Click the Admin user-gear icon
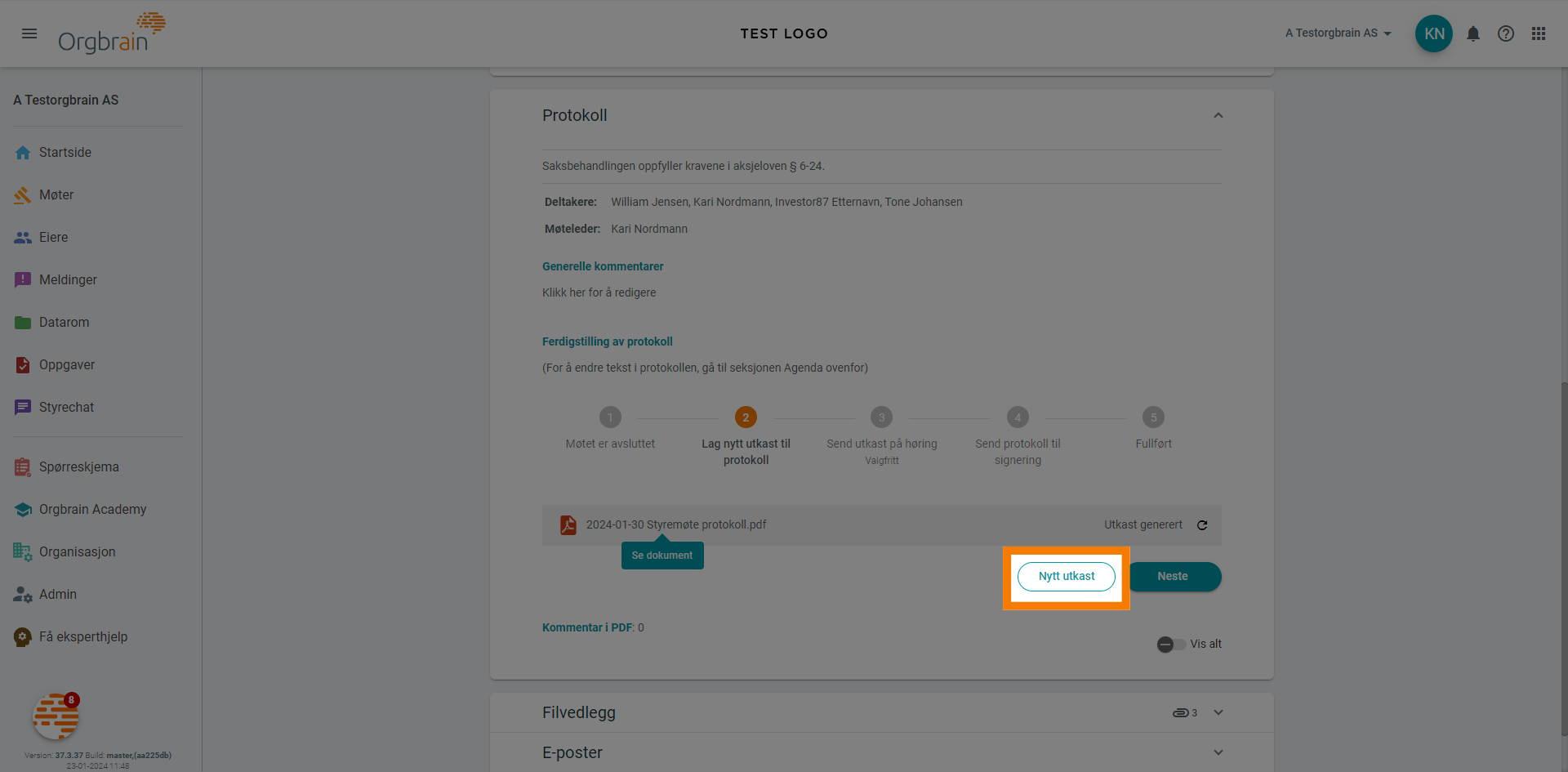This screenshot has width=1568, height=772. [23, 595]
